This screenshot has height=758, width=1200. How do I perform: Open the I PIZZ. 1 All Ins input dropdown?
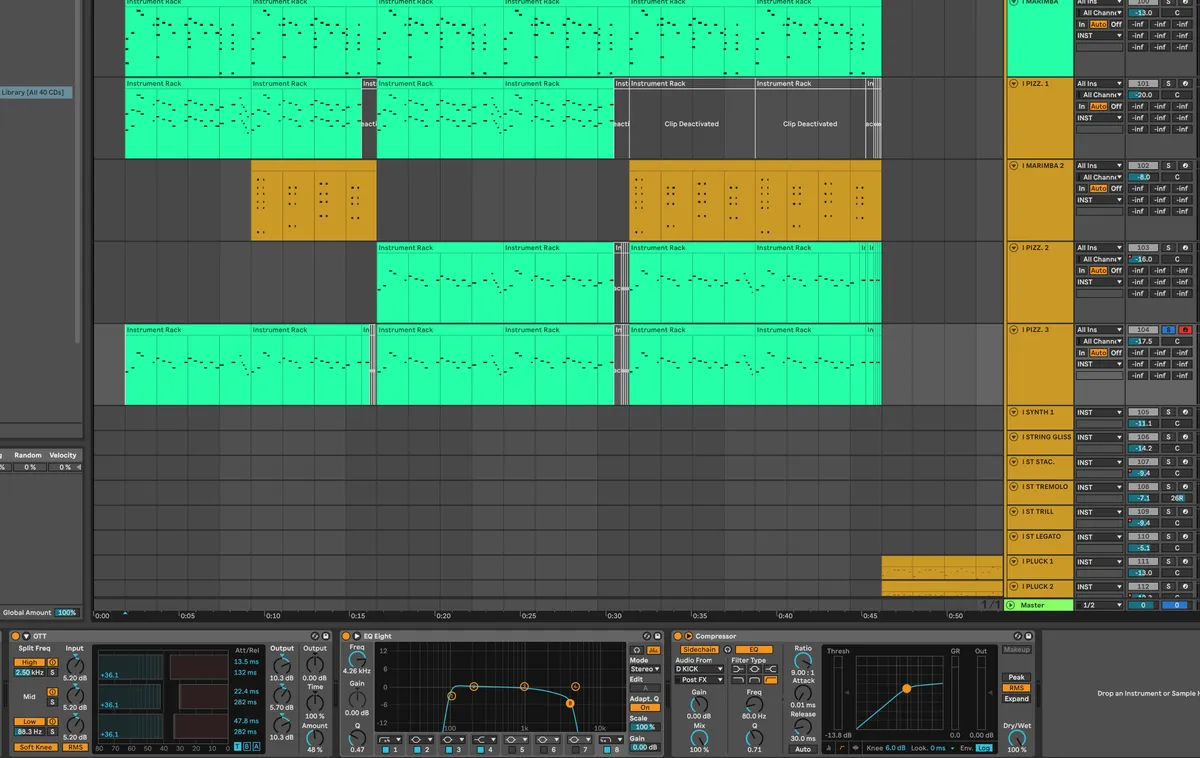[1099, 84]
